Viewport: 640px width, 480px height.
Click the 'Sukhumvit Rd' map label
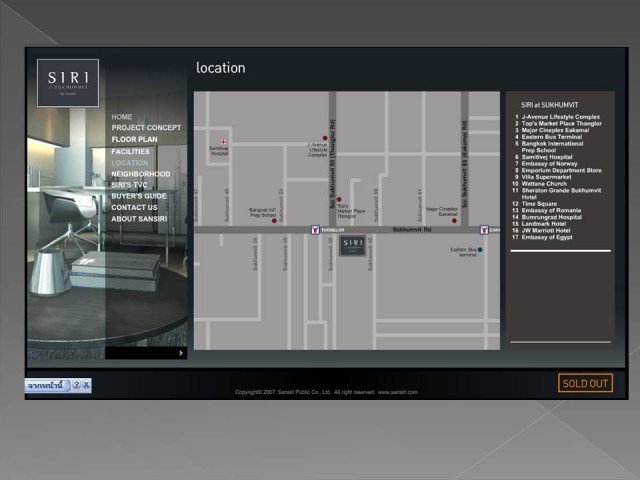click(x=411, y=230)
